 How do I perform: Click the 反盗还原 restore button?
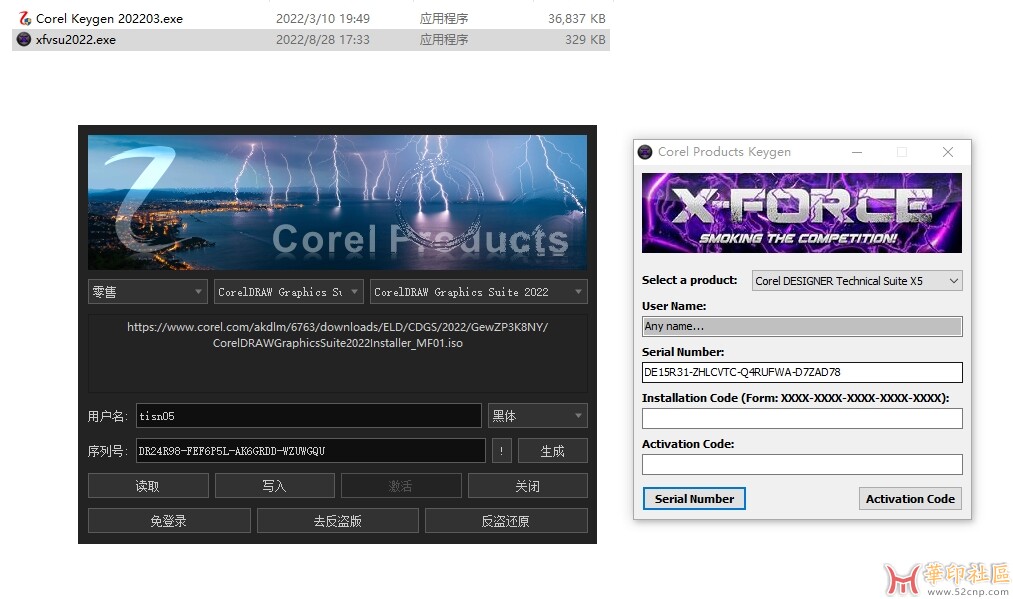point(506,521)
